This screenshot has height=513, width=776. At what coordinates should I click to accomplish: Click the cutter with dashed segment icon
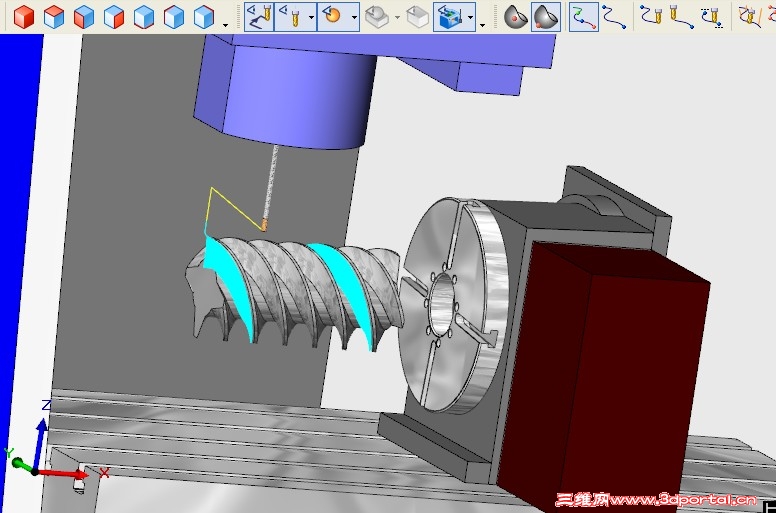713,17
